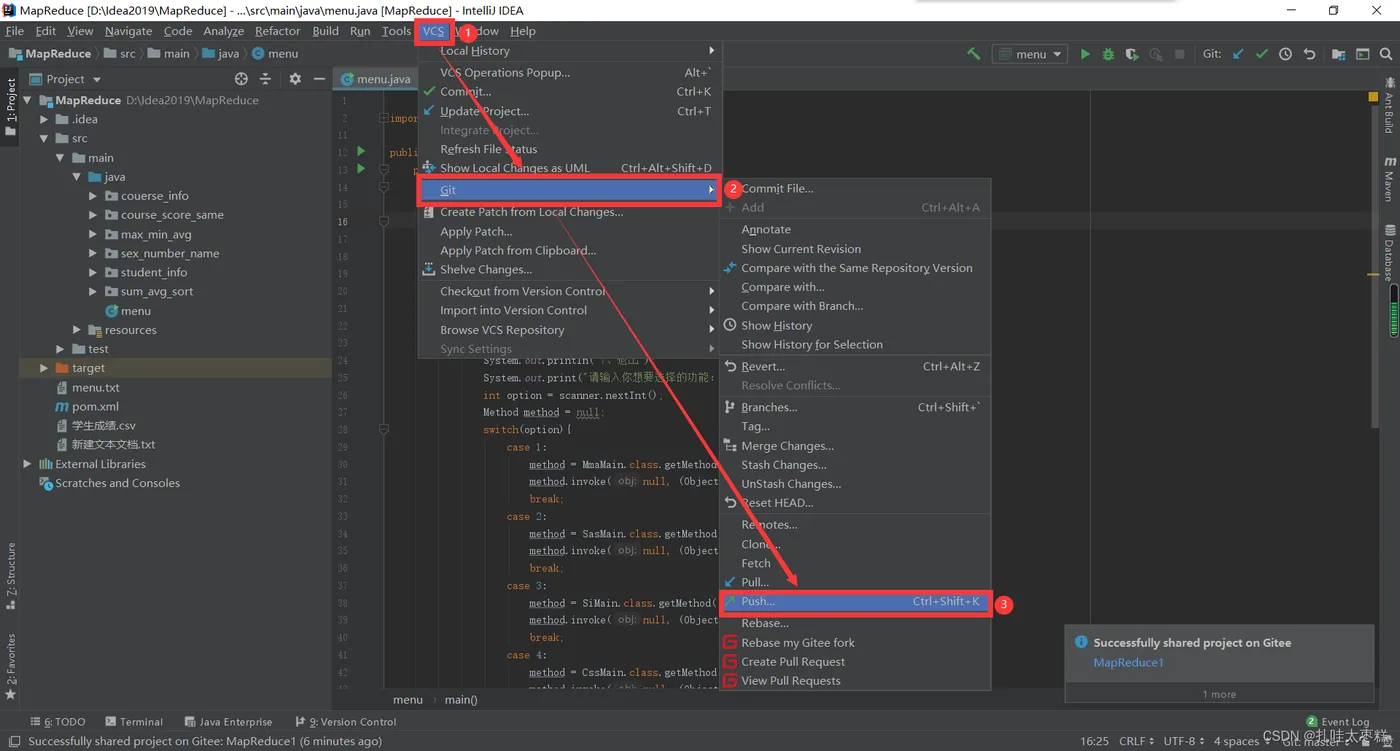Open the menu run configuration dropdown
1400x751 pixels.
(x=1029, y=54)
